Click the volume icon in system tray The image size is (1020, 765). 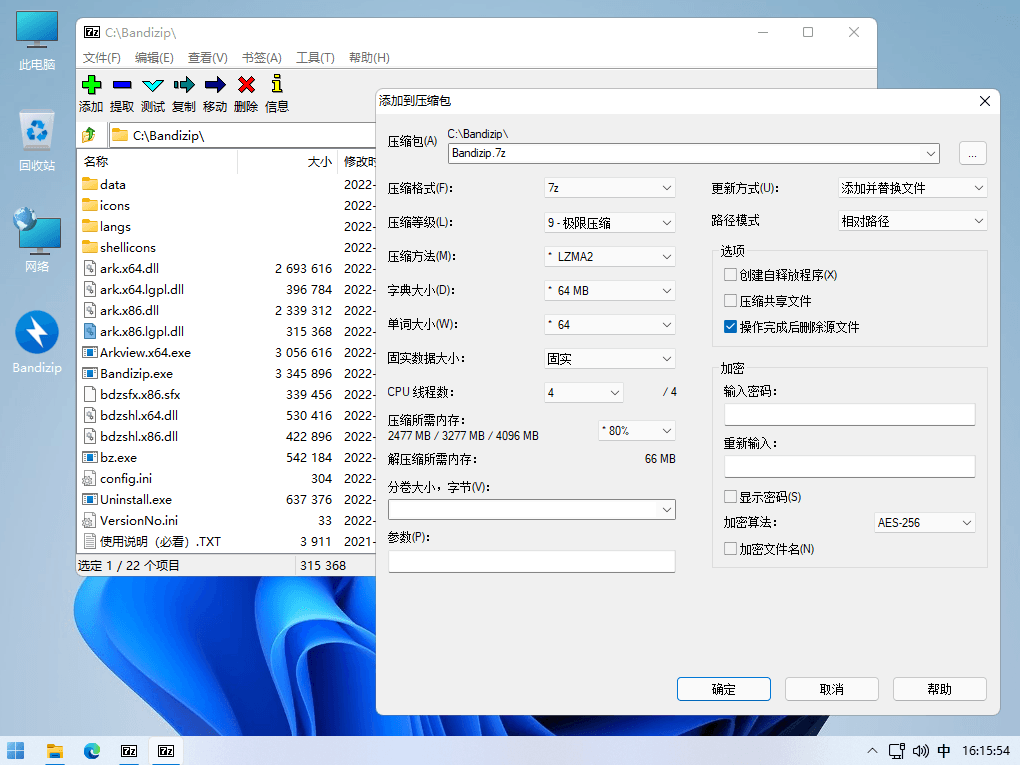[920, 751]
